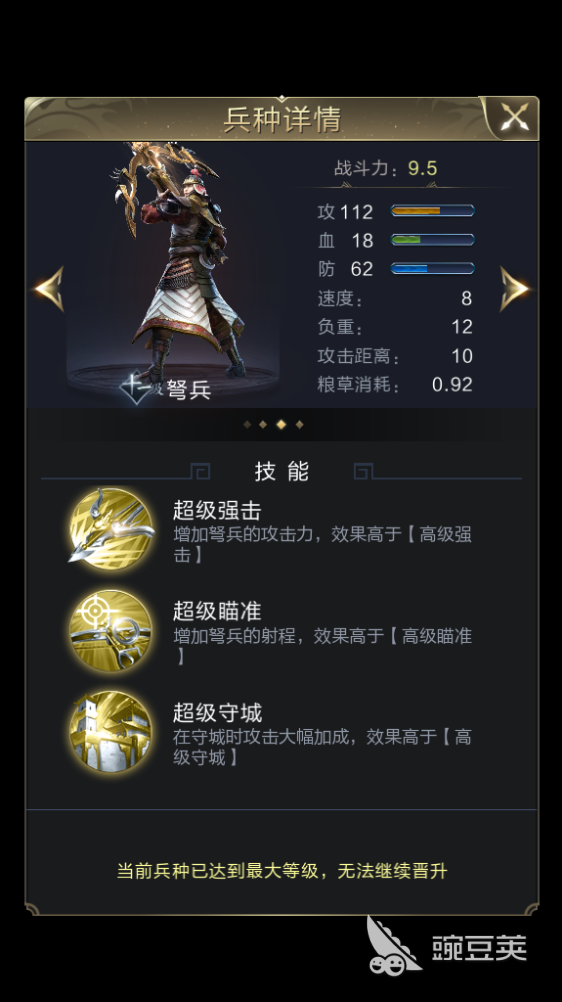Viewport: 562px width, 1002px height.
Task: Tap the crossbowman character model
Action: tap(179, 262)
